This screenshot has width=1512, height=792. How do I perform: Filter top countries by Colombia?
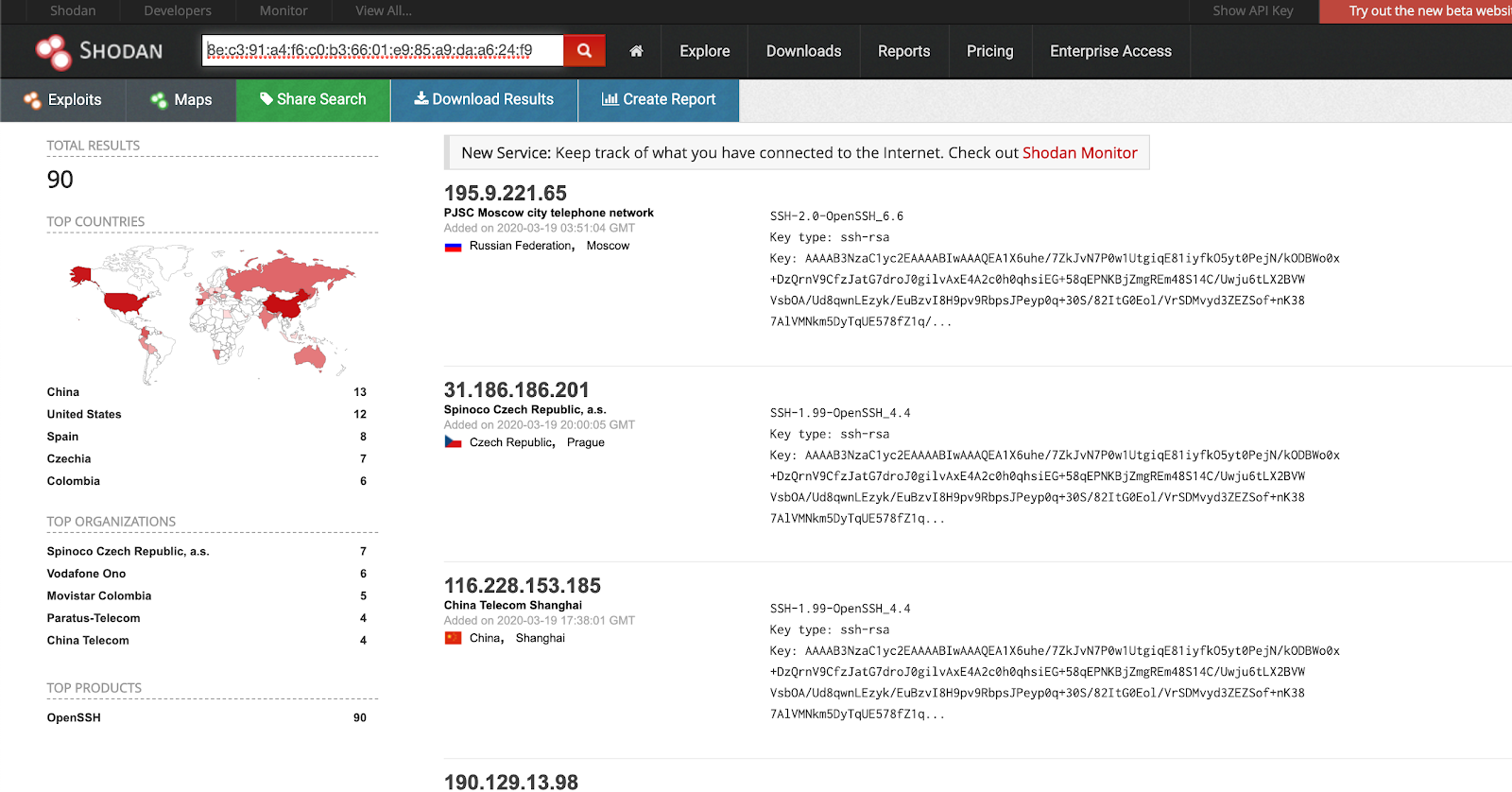[x=74, y=481]
